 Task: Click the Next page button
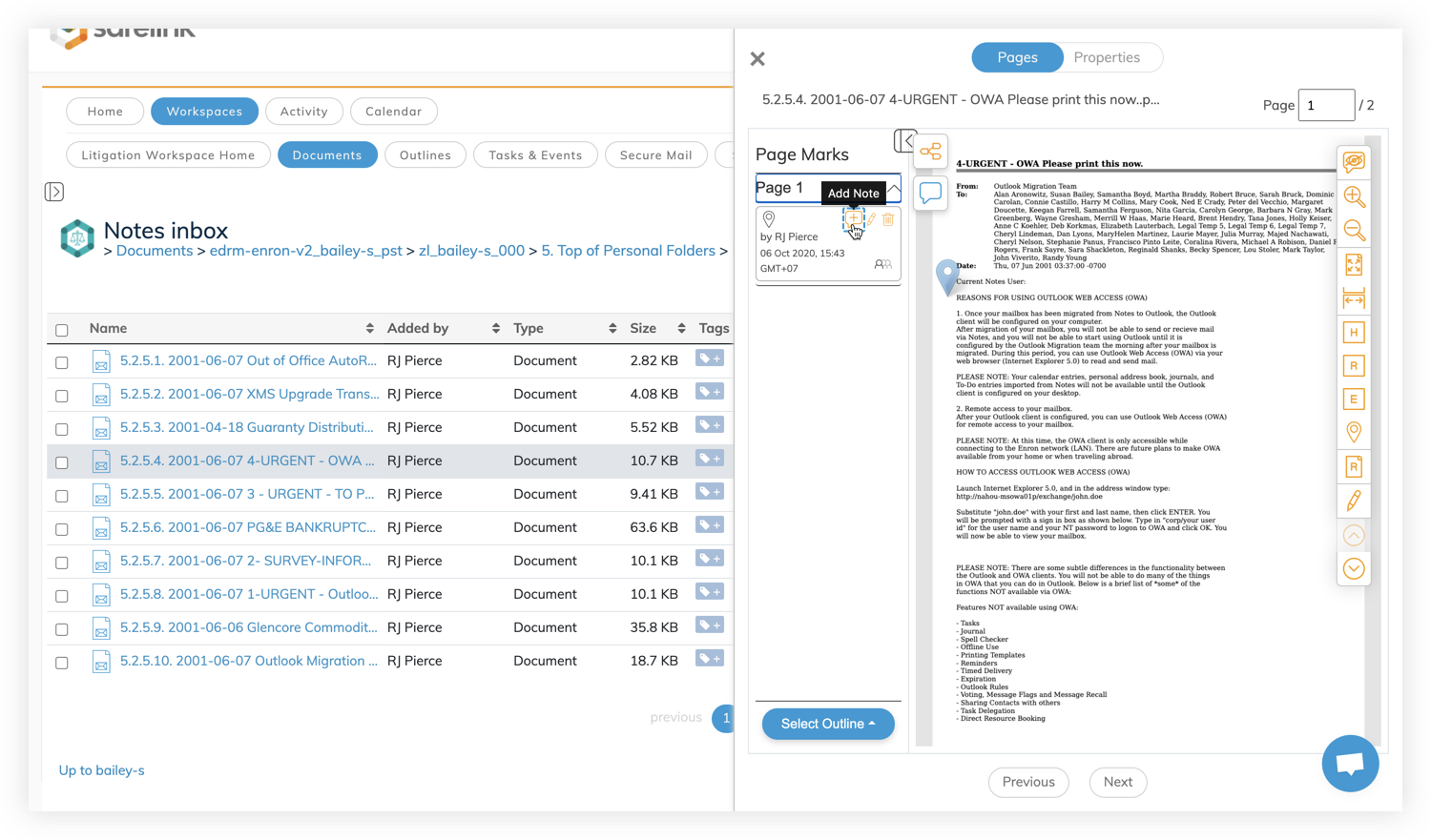[x=1118, y=782]
